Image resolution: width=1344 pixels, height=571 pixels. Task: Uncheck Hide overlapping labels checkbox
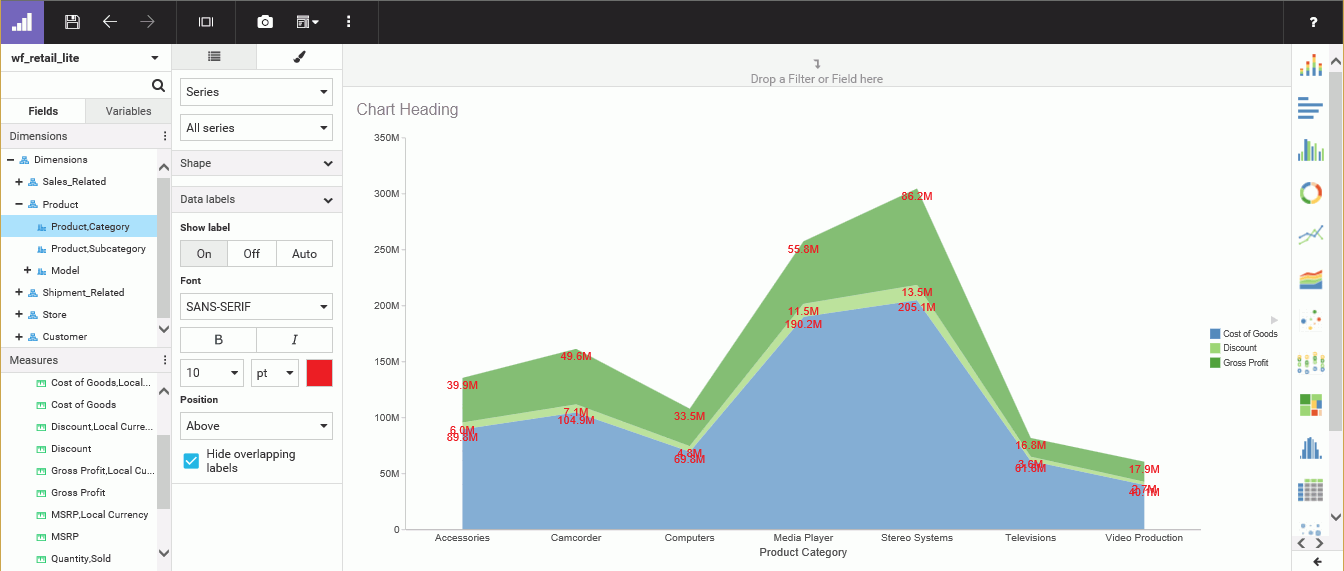click(192, 461)
